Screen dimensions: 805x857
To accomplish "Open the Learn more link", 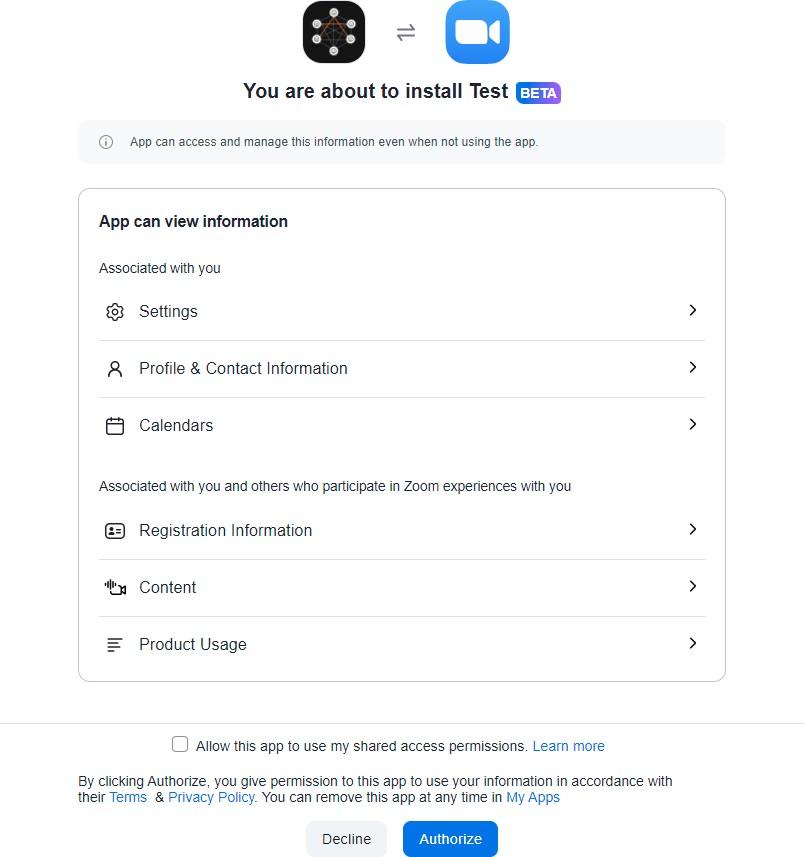I will coord(568,746).
